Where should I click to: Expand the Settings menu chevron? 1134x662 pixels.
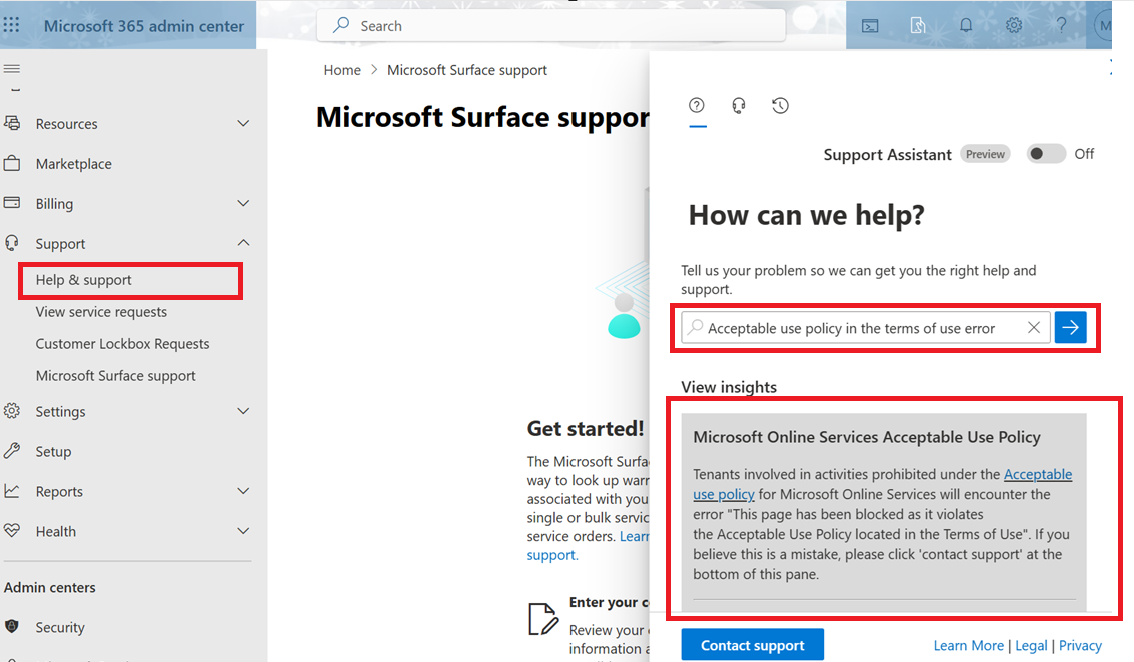[x=243, y=411]
